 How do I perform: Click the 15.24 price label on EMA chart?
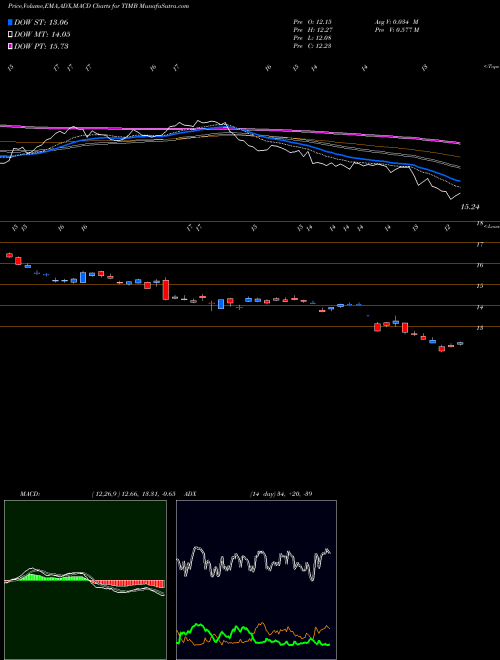coord(470,207)
